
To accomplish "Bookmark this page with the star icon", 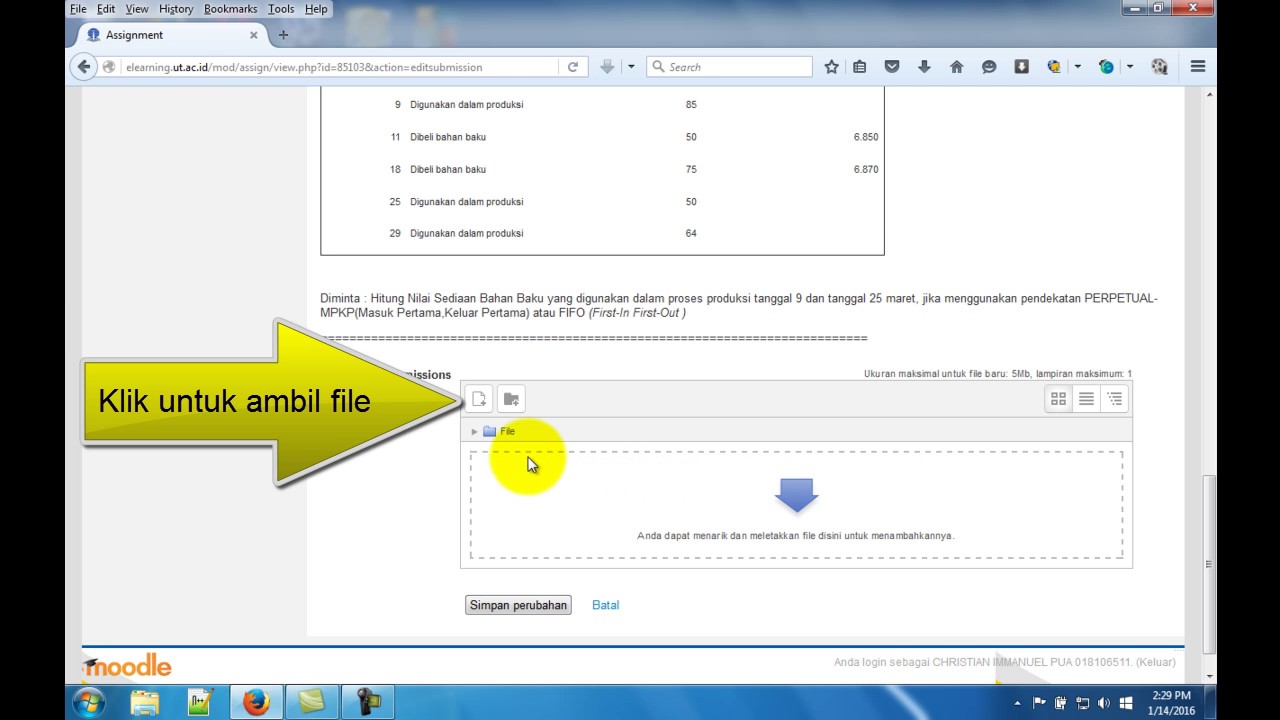I will [x=831, y=67].
